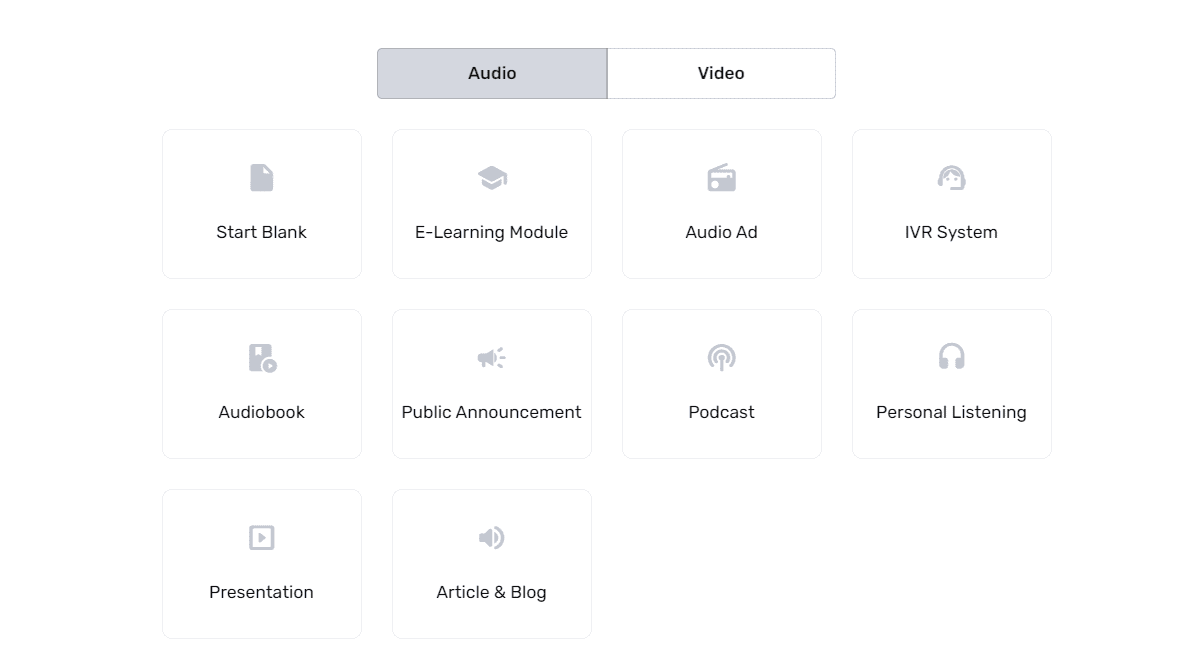Open the Personal Listening label

(951, 412)
